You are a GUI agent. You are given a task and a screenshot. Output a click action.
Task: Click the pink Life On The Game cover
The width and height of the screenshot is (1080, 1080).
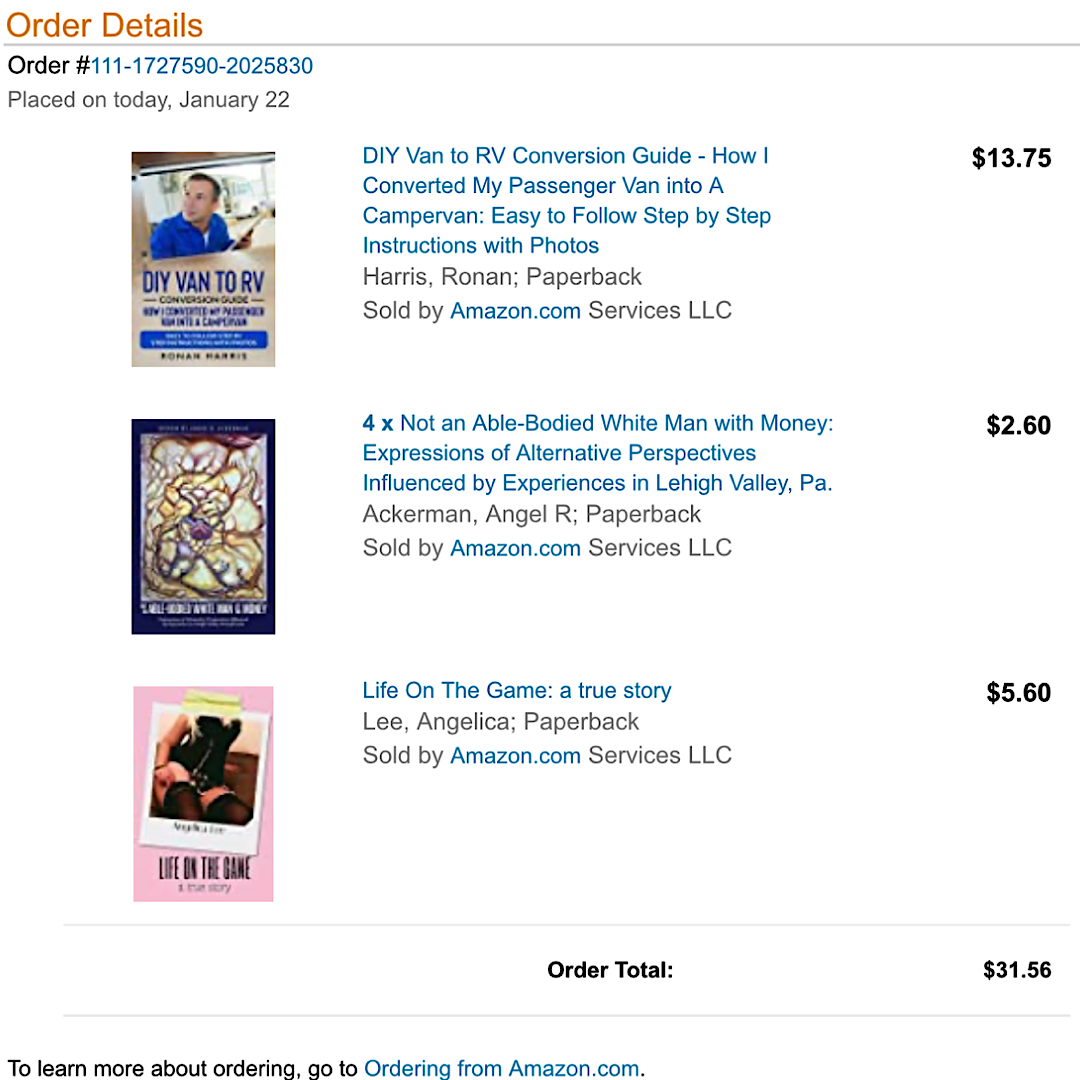tap(203, 793)
